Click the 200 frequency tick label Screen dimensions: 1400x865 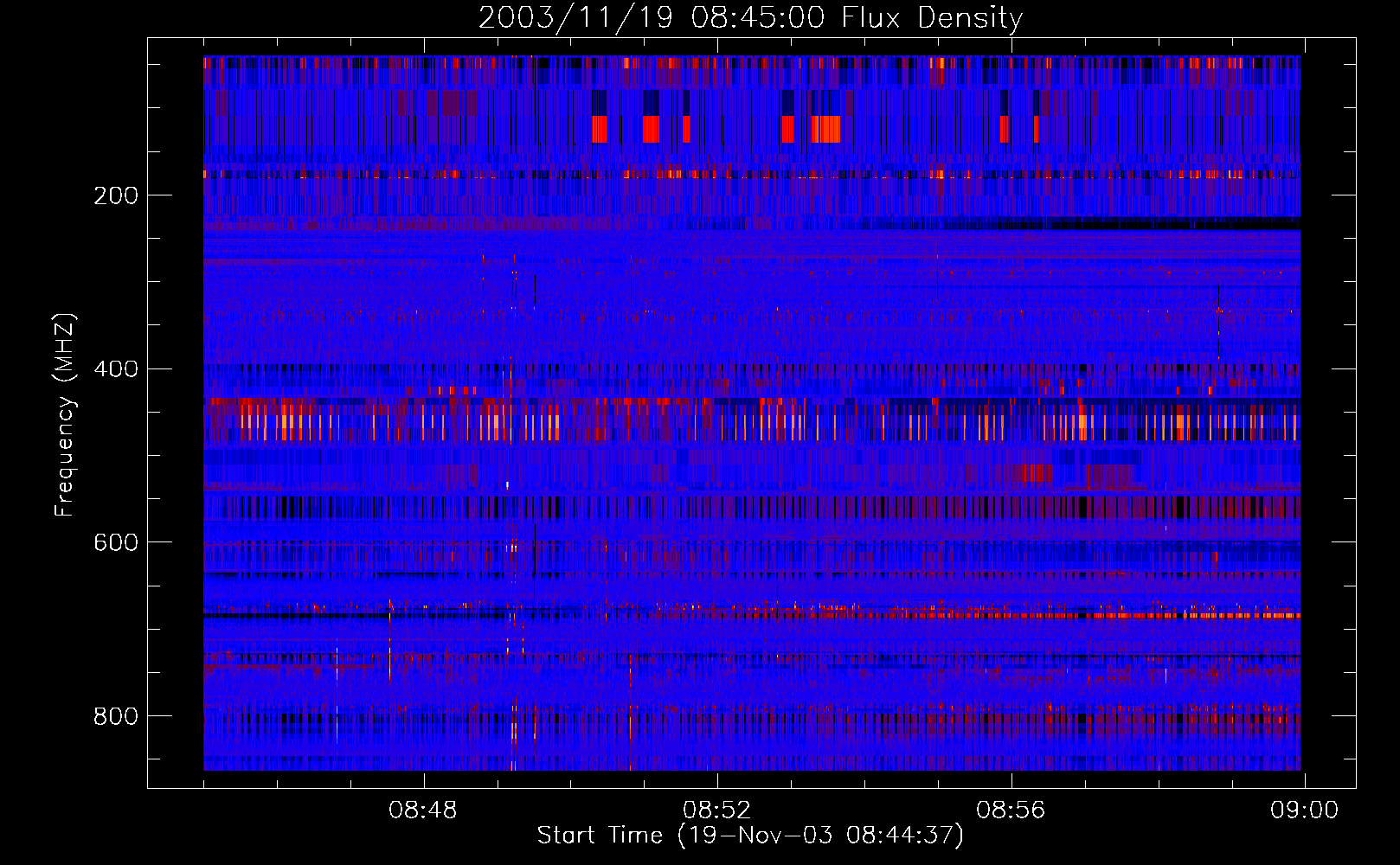[x=116, y=195]
